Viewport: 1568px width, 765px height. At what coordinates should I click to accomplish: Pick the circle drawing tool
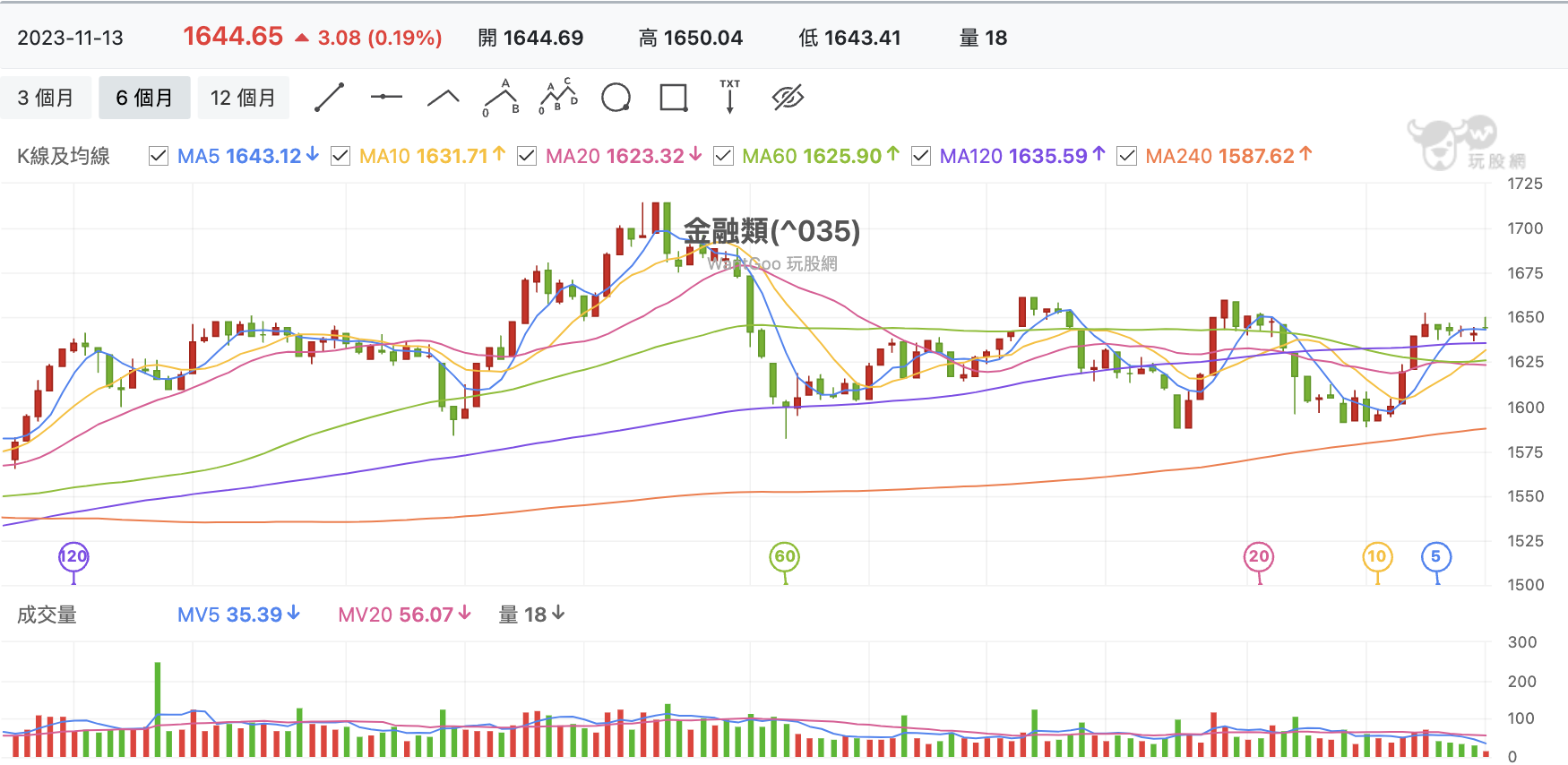click(616, 98)
